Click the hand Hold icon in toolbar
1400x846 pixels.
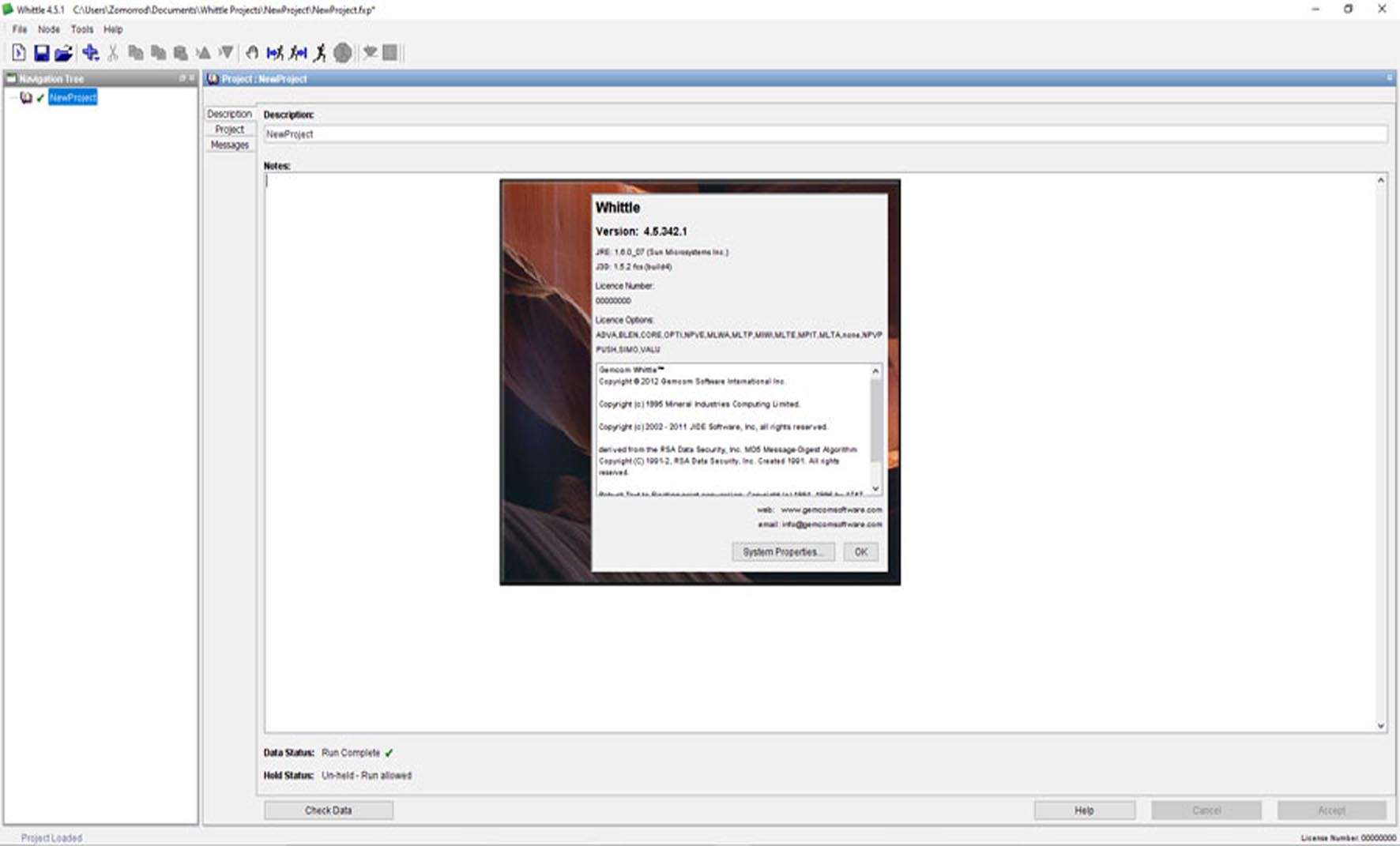coord(252,53)
